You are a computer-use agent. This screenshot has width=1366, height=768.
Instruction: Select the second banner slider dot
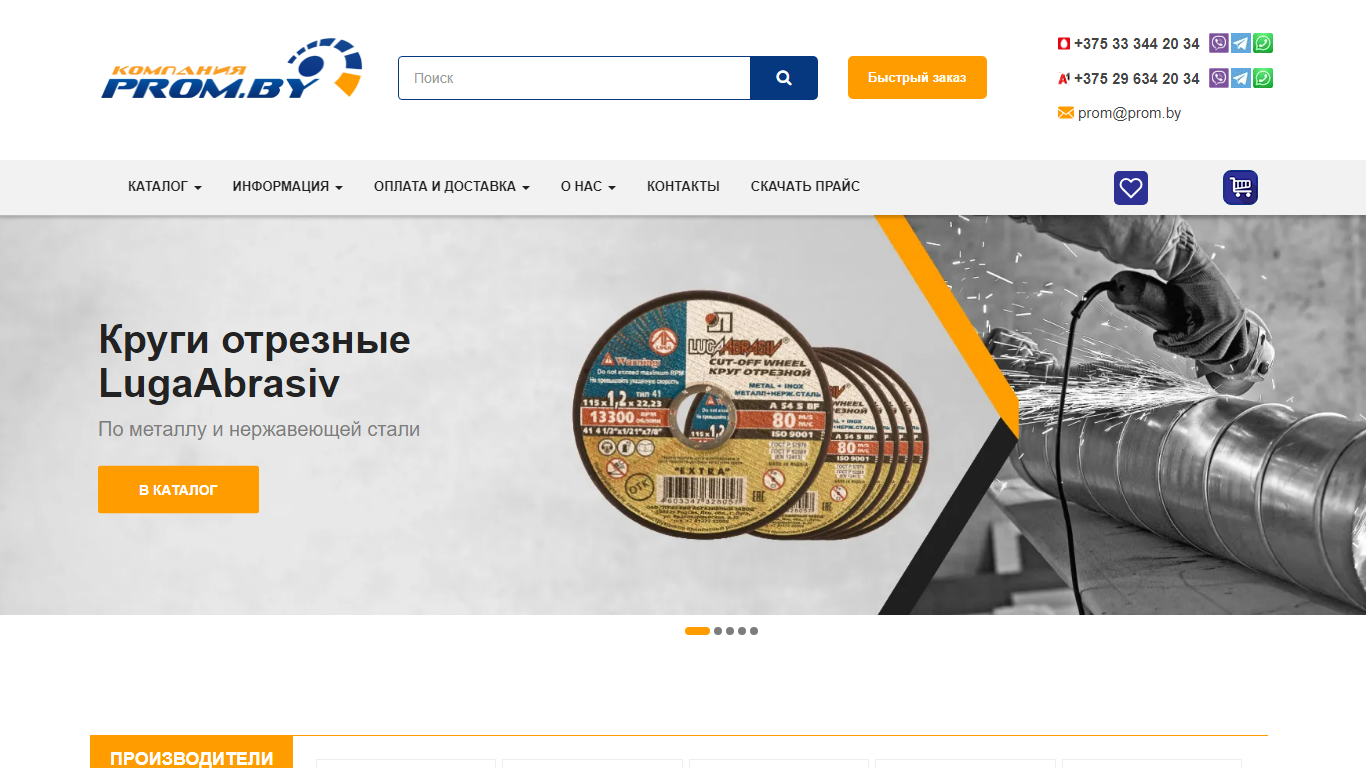pos(718,631)
